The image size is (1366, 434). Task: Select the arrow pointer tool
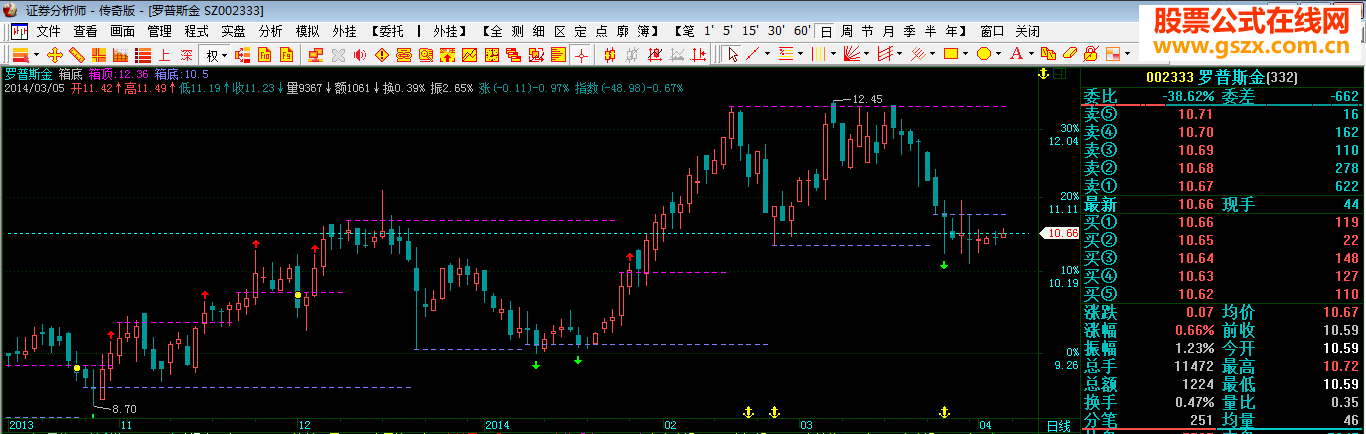733,54
